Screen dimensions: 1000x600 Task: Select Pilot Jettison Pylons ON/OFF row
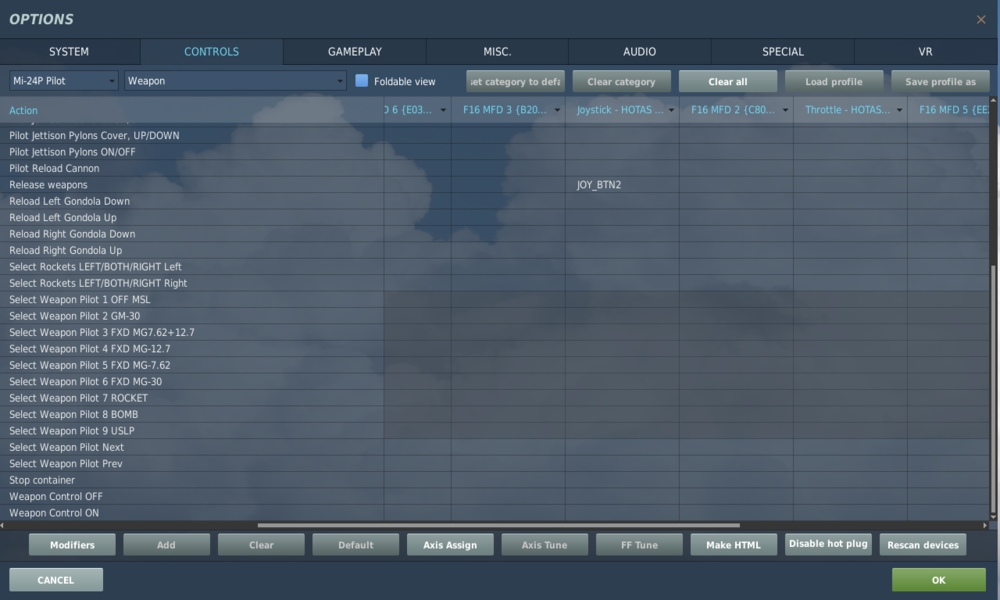(x=191, y=152)
